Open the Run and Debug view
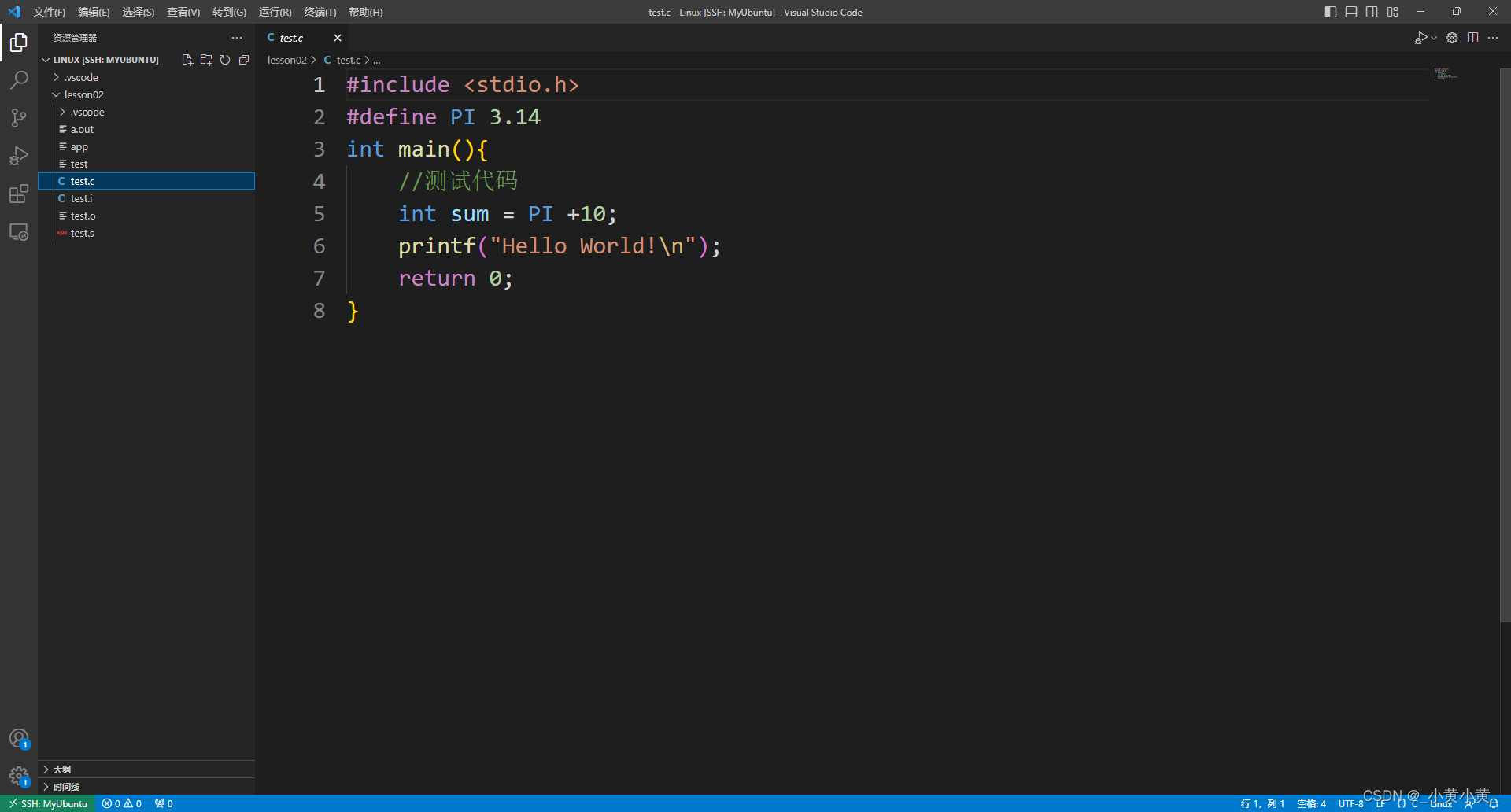This screenshot has width=1511, height=812. click(x=19, y=156)
